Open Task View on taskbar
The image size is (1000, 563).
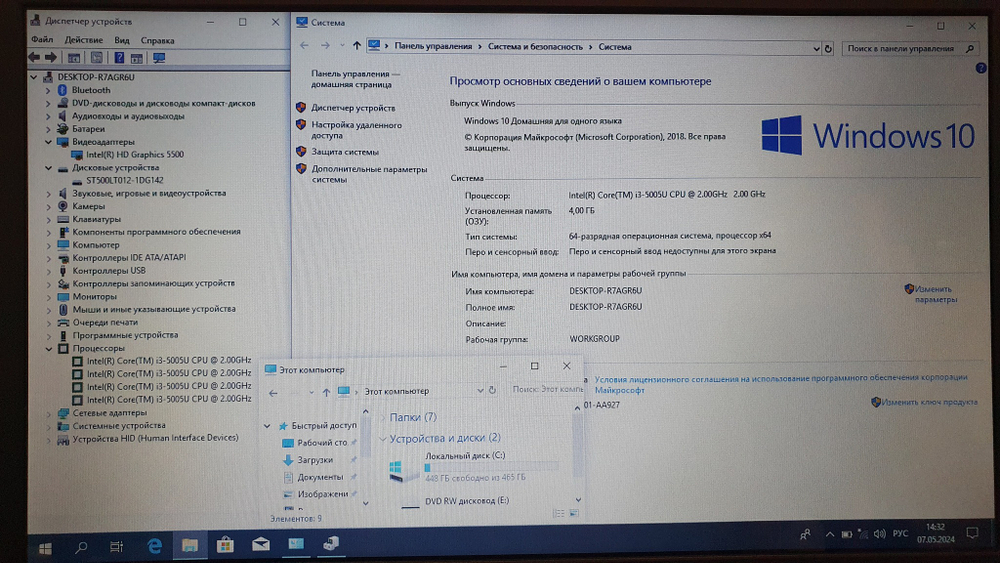[x=117, y=546]
